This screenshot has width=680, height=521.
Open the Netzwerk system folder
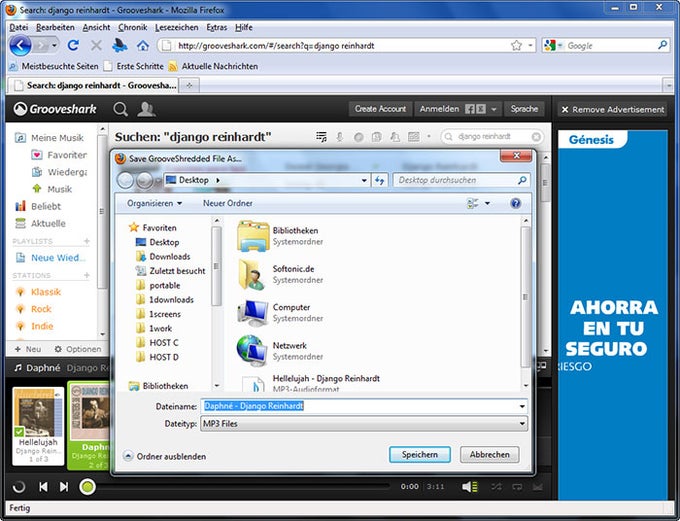[281, 351]
